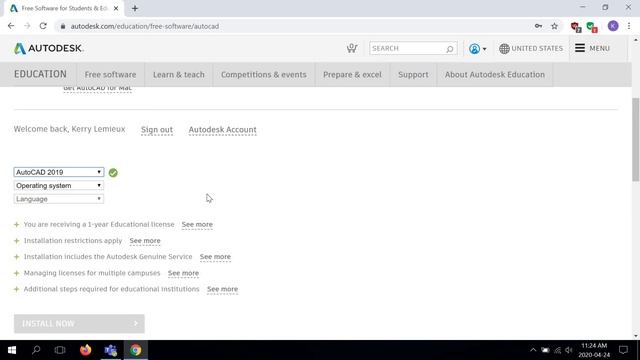Open the Learn & teach menu
The width and height of the screenshot is (640, 360).
pos(179,75)
